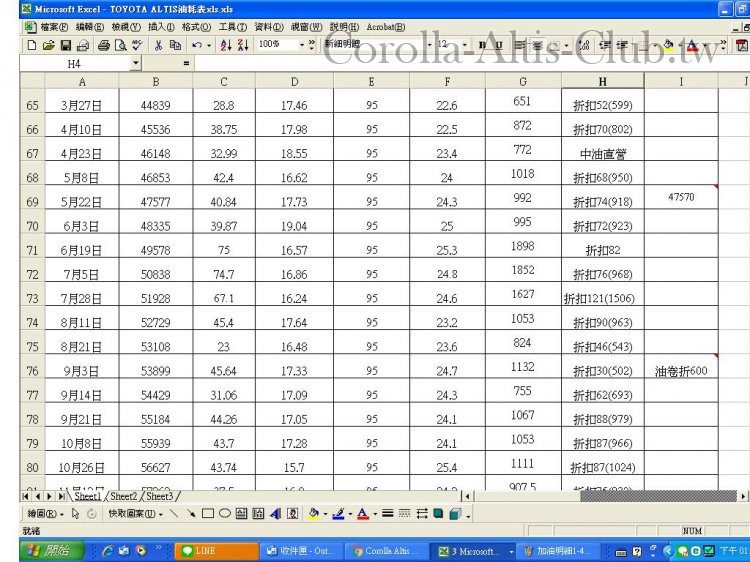This screenshot has width=750, height=562.
Task: Click drawing toolbar fill color bucket
Action: 314,514
